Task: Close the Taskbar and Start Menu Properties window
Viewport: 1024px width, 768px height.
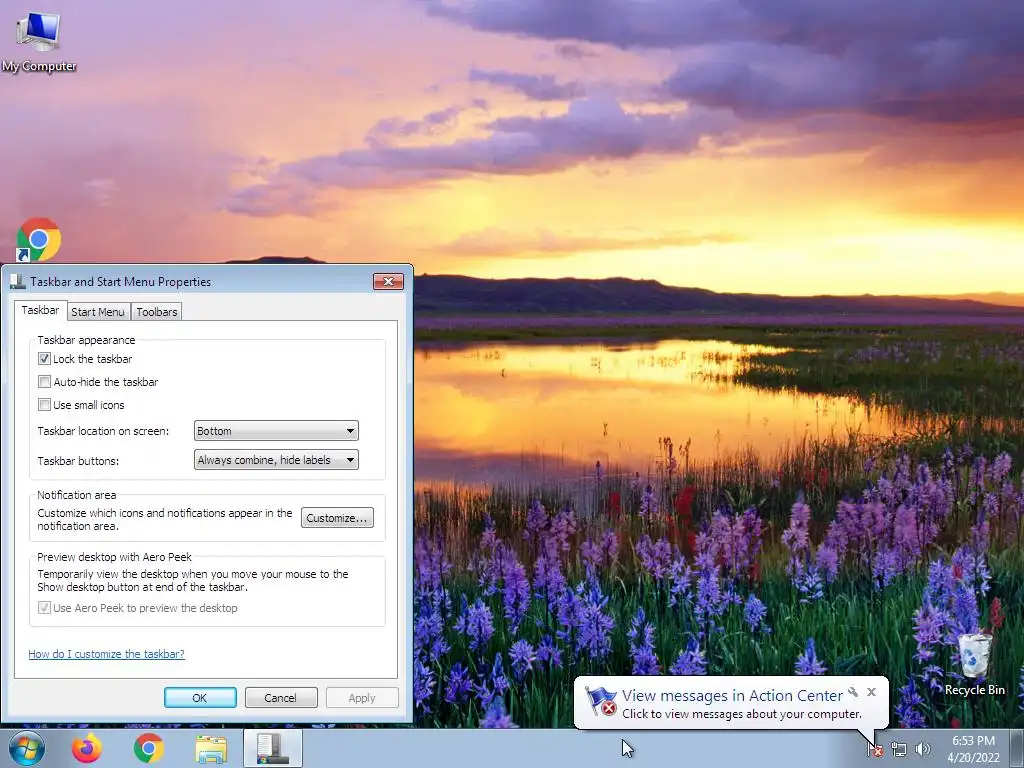Action: 389,281
